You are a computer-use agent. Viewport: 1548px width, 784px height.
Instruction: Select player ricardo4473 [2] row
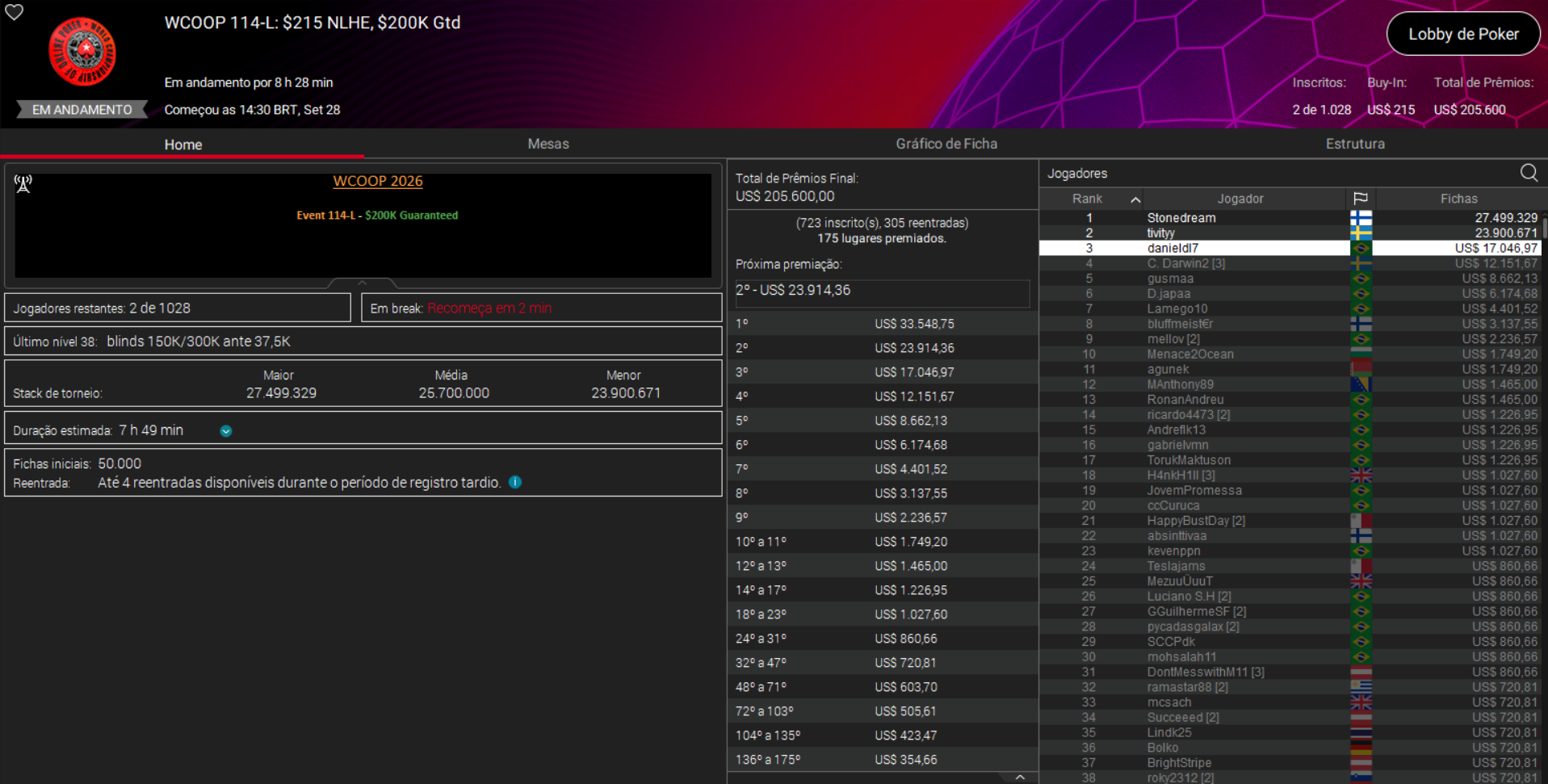click(x=1290, y=415)
